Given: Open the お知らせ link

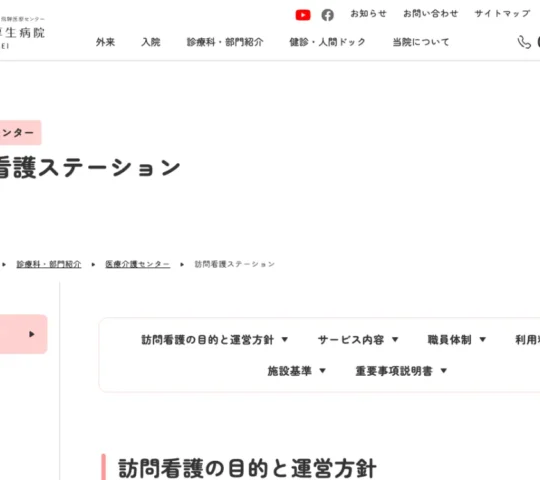Looking at the screenshot, I should click(x=368, y=14).
